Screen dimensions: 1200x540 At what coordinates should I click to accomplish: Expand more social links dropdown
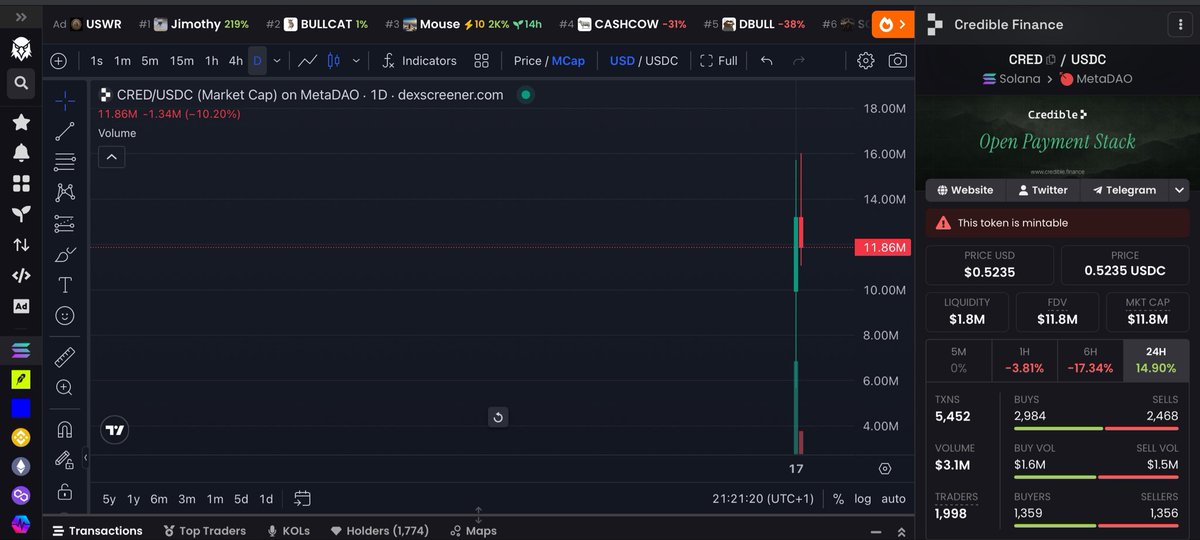[1180, 190]
